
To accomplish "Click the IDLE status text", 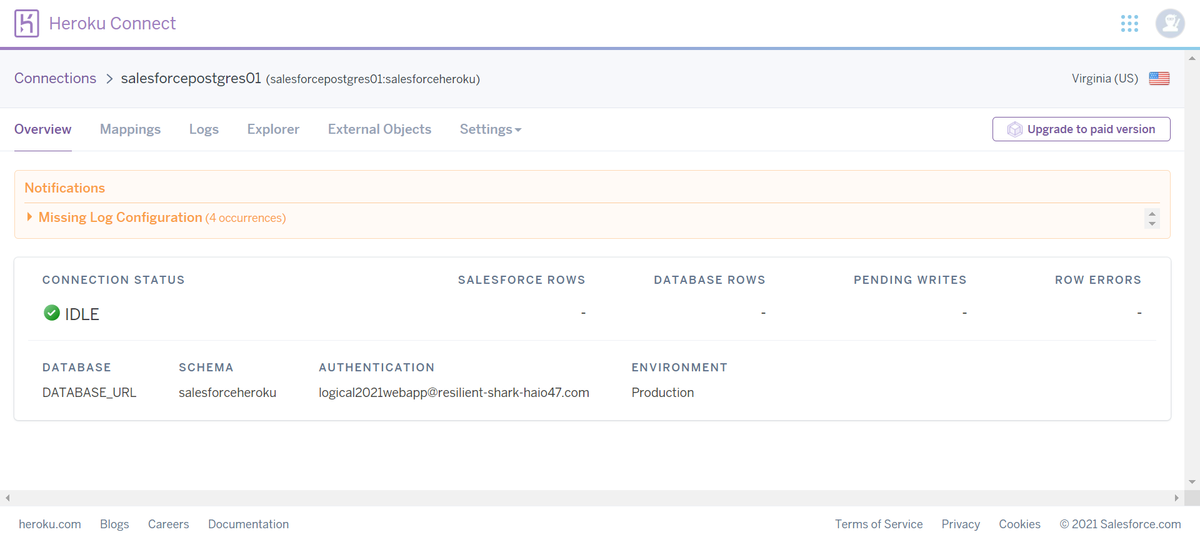I will (x=82, y=314).
